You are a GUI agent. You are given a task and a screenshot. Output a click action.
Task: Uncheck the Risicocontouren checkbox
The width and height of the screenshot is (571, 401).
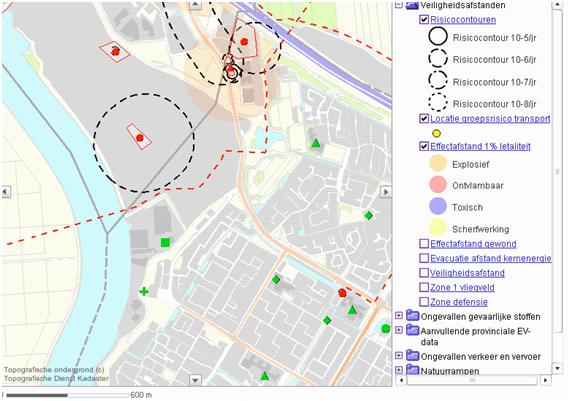click(x=424, y=20)
